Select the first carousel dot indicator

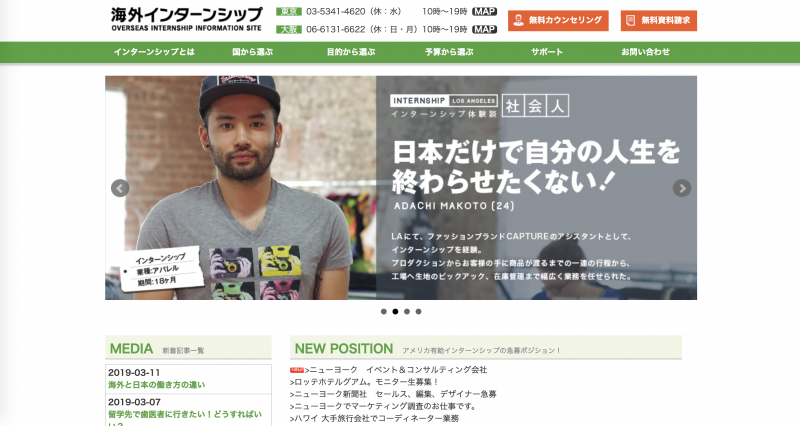pos(384,311)
